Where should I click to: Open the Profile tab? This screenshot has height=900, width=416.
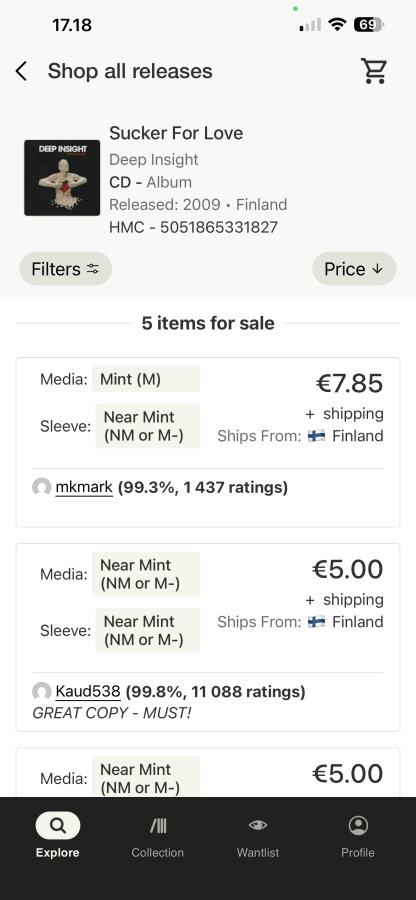(357, 835)
